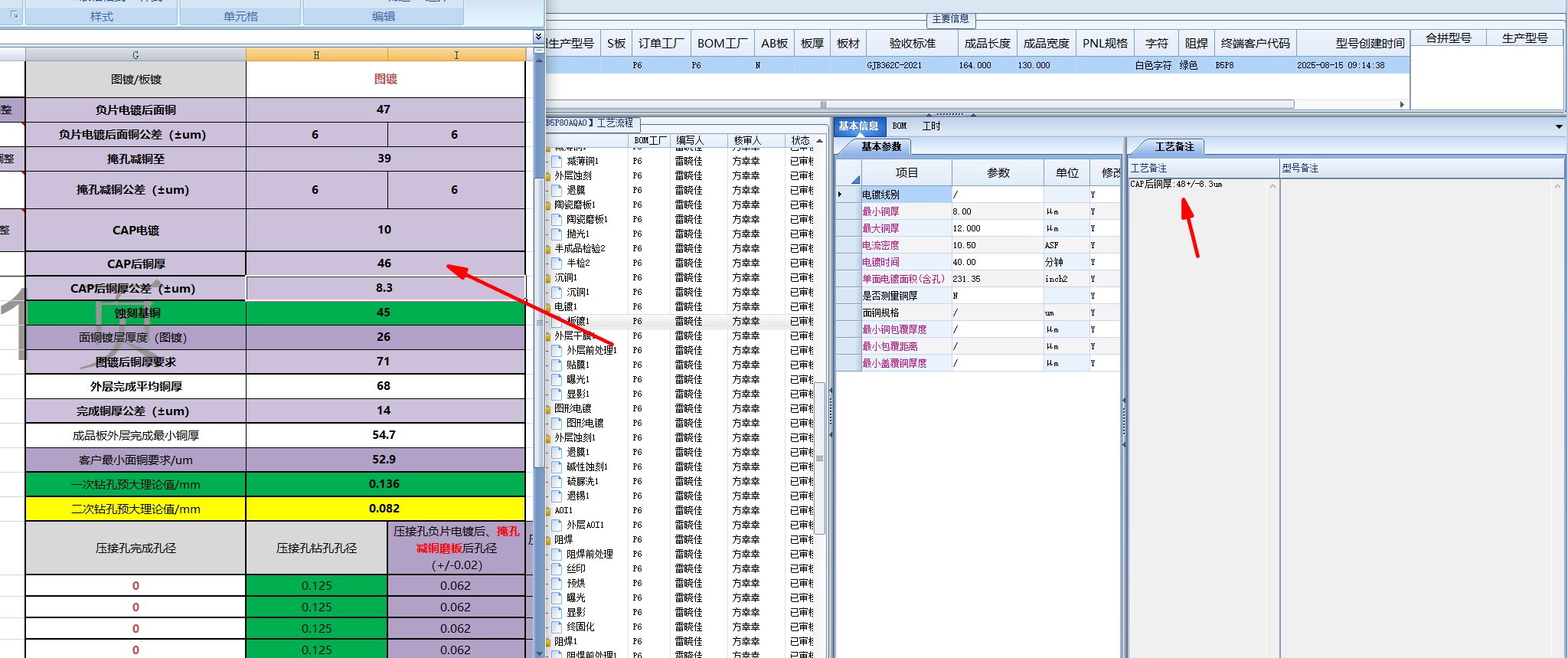Select the 工艺备注 tab
This screenshot has width=1568, height=658.
pos(1174,147)
